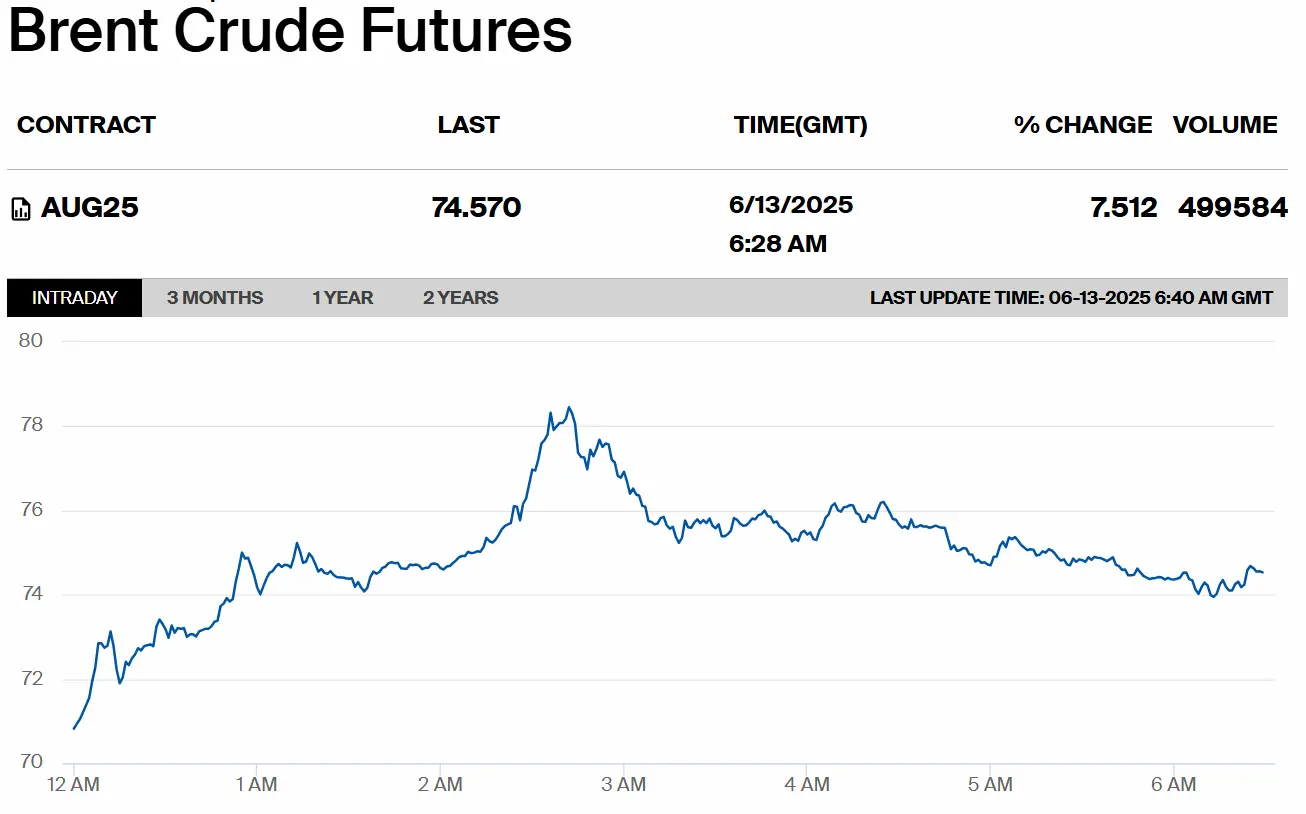This screenshot has height=814, width=1306.
Task: Show the 1 YEAR chart view
Action: tap(343, 298)
